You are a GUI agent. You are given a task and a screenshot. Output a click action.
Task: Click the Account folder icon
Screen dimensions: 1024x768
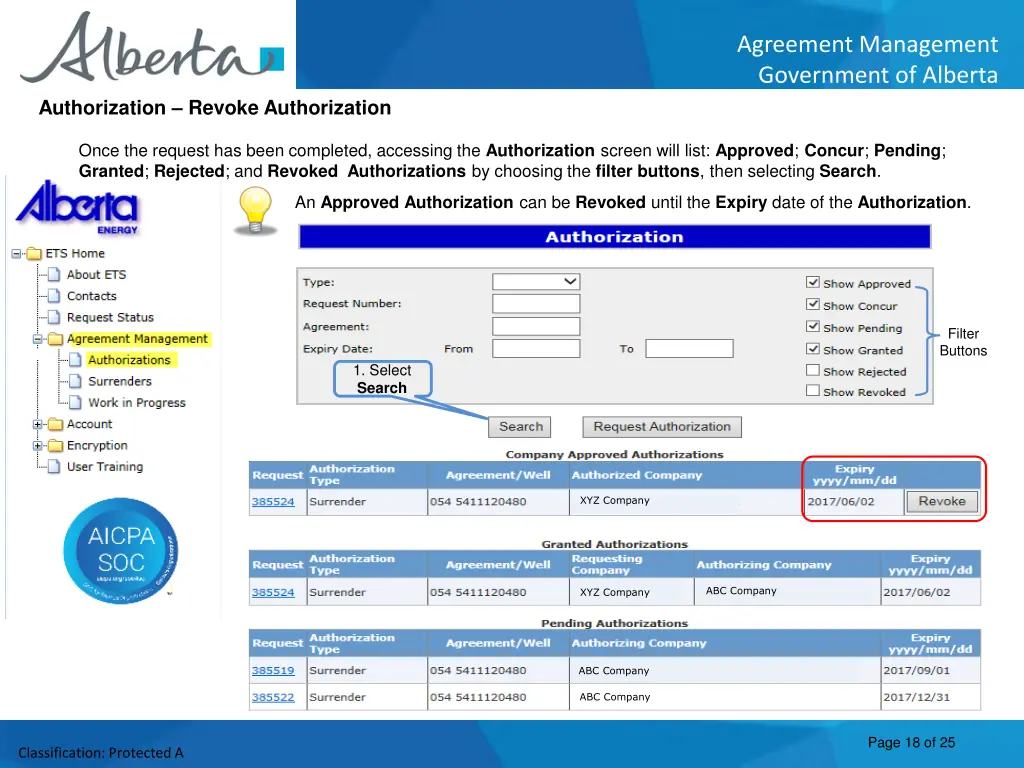tap(56, 424)
